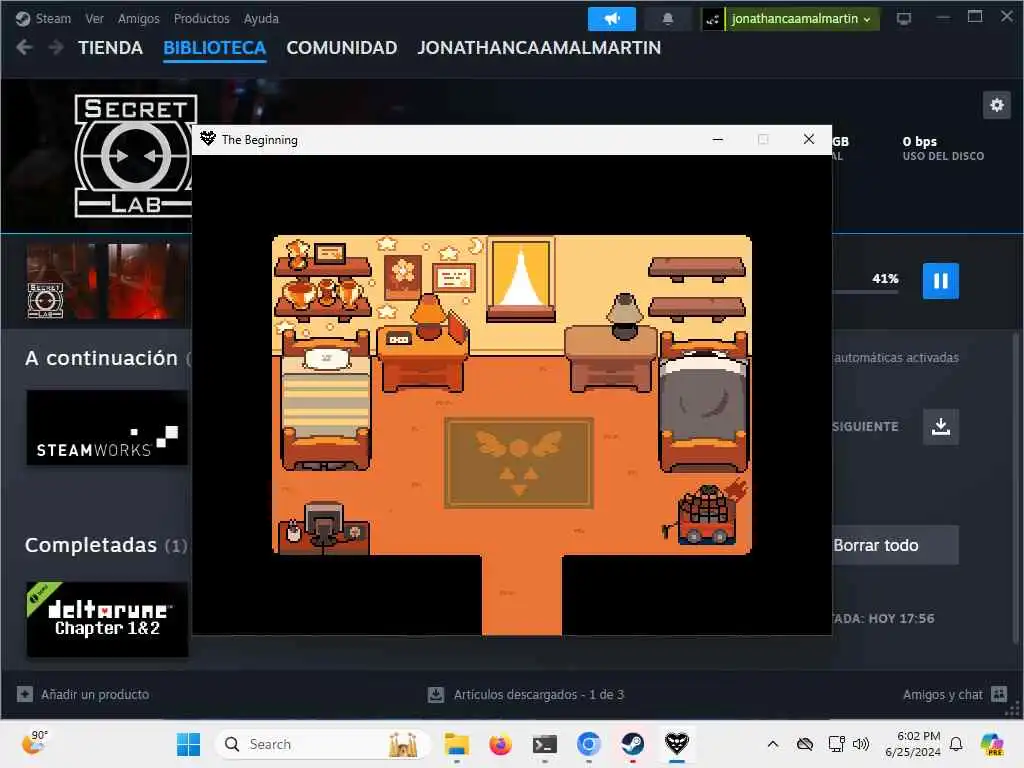Click the Delta Rune emblem rug

[x=519, y=463]
